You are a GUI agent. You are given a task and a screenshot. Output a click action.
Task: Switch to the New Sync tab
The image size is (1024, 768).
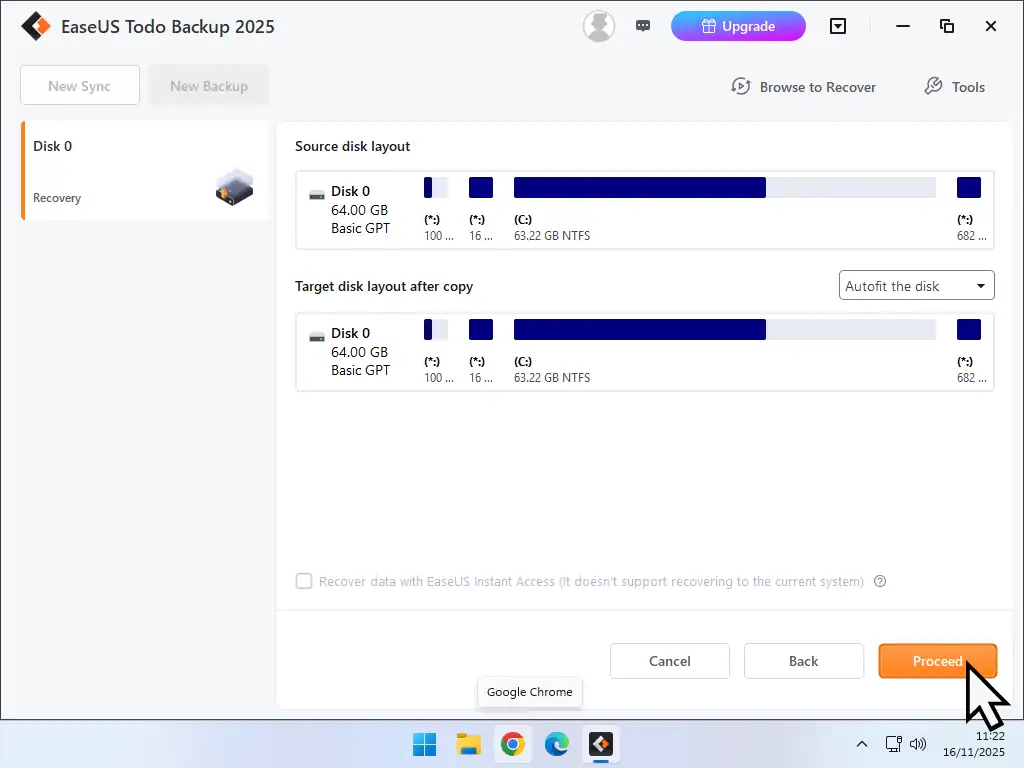click(x=79, y=85)
